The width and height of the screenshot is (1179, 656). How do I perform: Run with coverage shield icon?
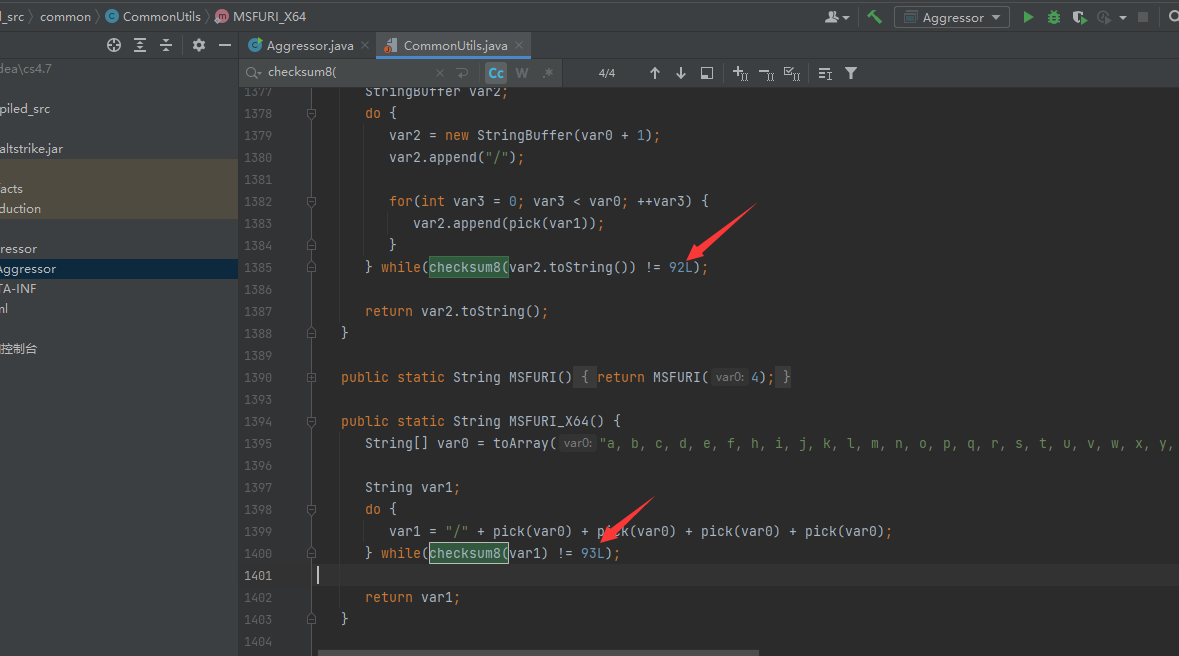(x=1079, y=17)
